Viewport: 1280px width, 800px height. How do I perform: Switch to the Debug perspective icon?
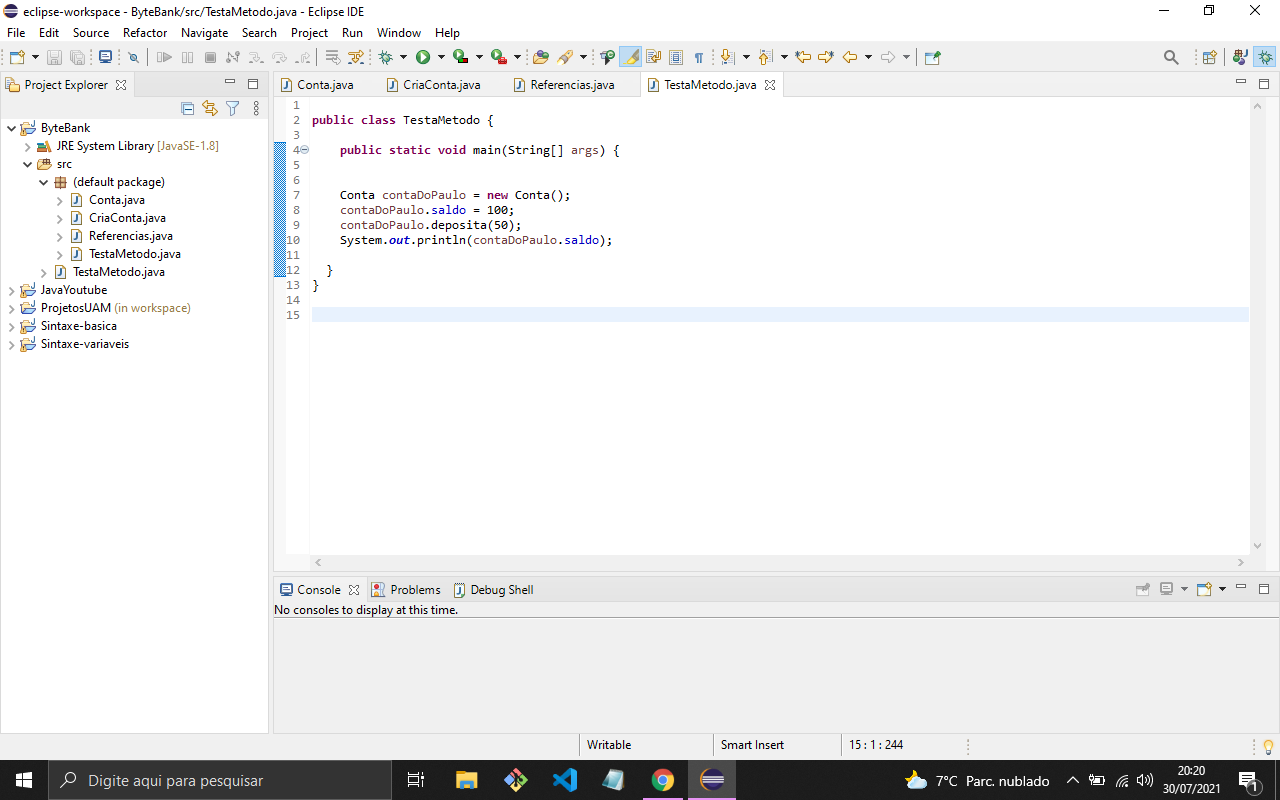click(x=1266, y=58)
